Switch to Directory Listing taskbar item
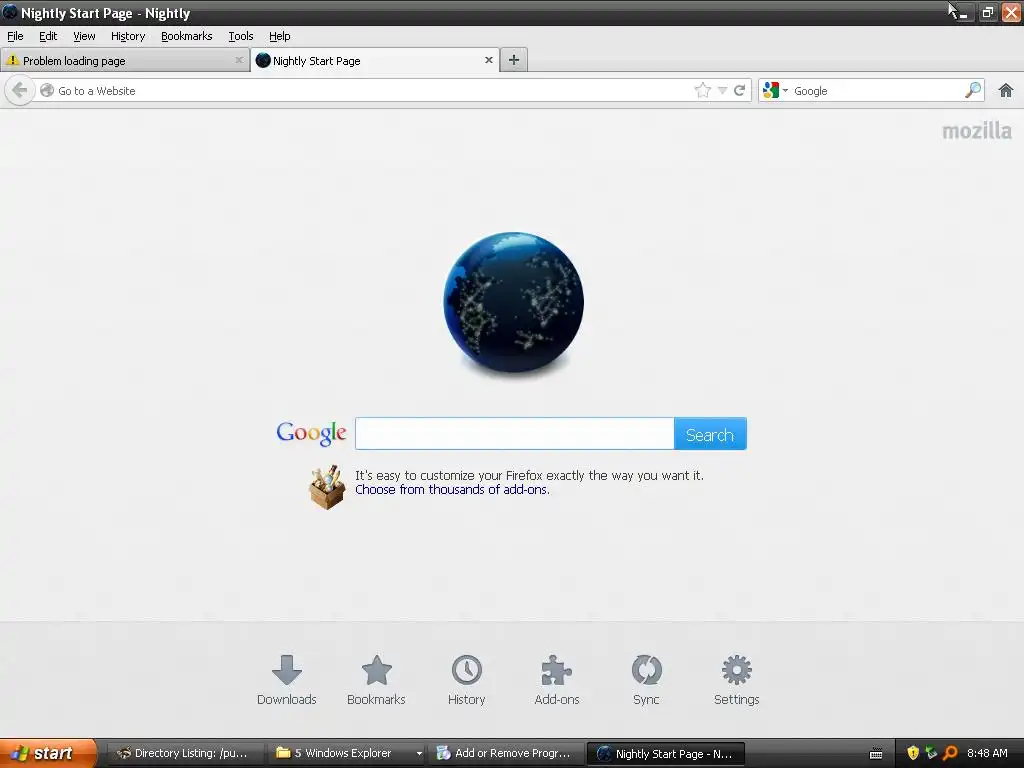This screenshot has height=768, width=1024. pos(183,754)
